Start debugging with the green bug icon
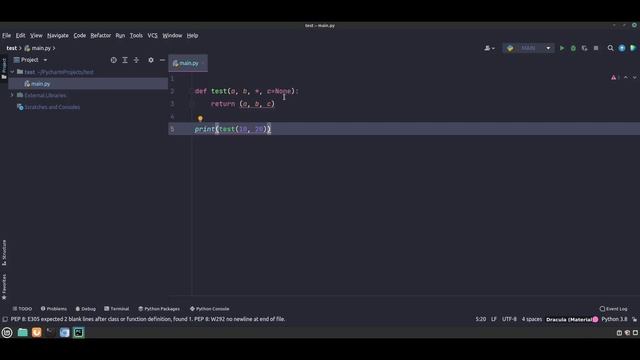640x360 pixels. click(x=573, y=48)
